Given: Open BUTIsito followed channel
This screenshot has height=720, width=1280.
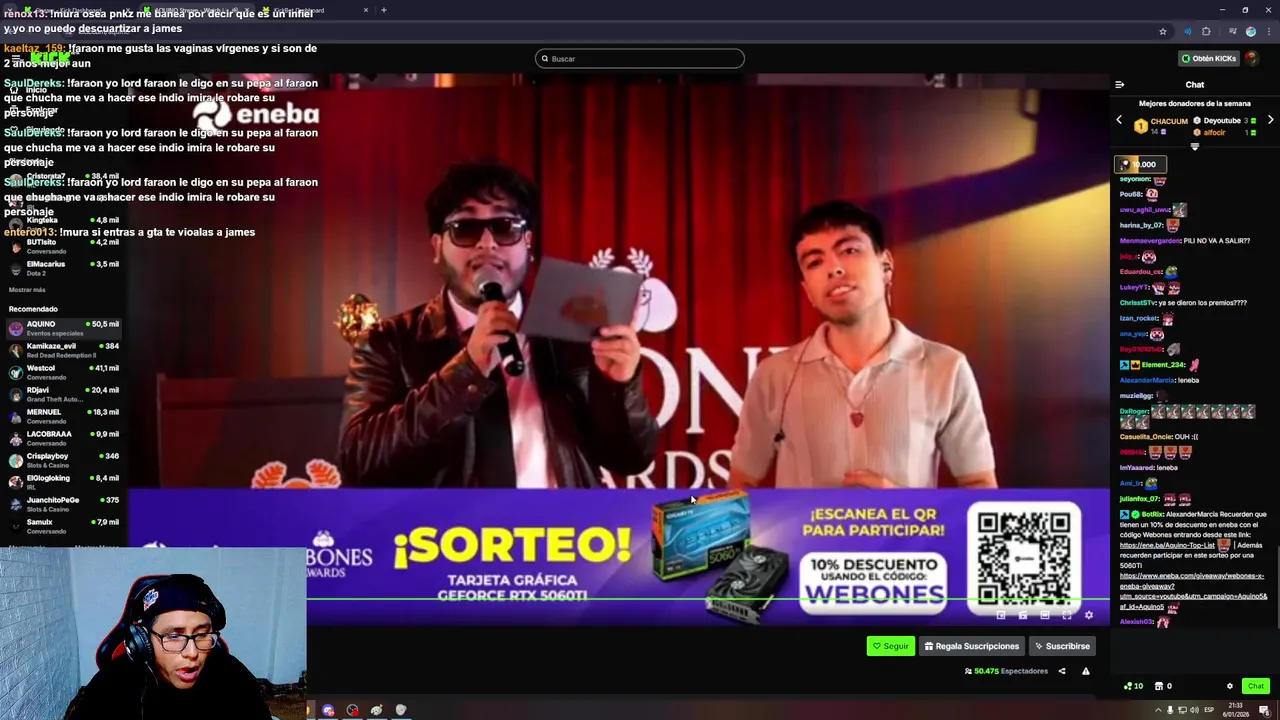Looking at the screenshot, I should point(63,246).
